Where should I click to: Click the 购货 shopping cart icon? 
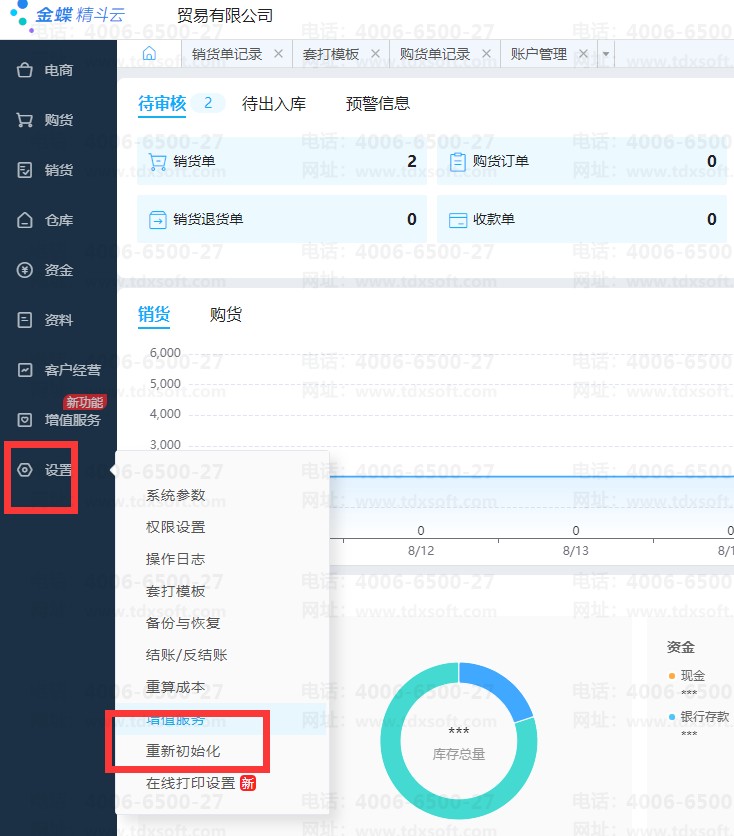click(25, 120)
